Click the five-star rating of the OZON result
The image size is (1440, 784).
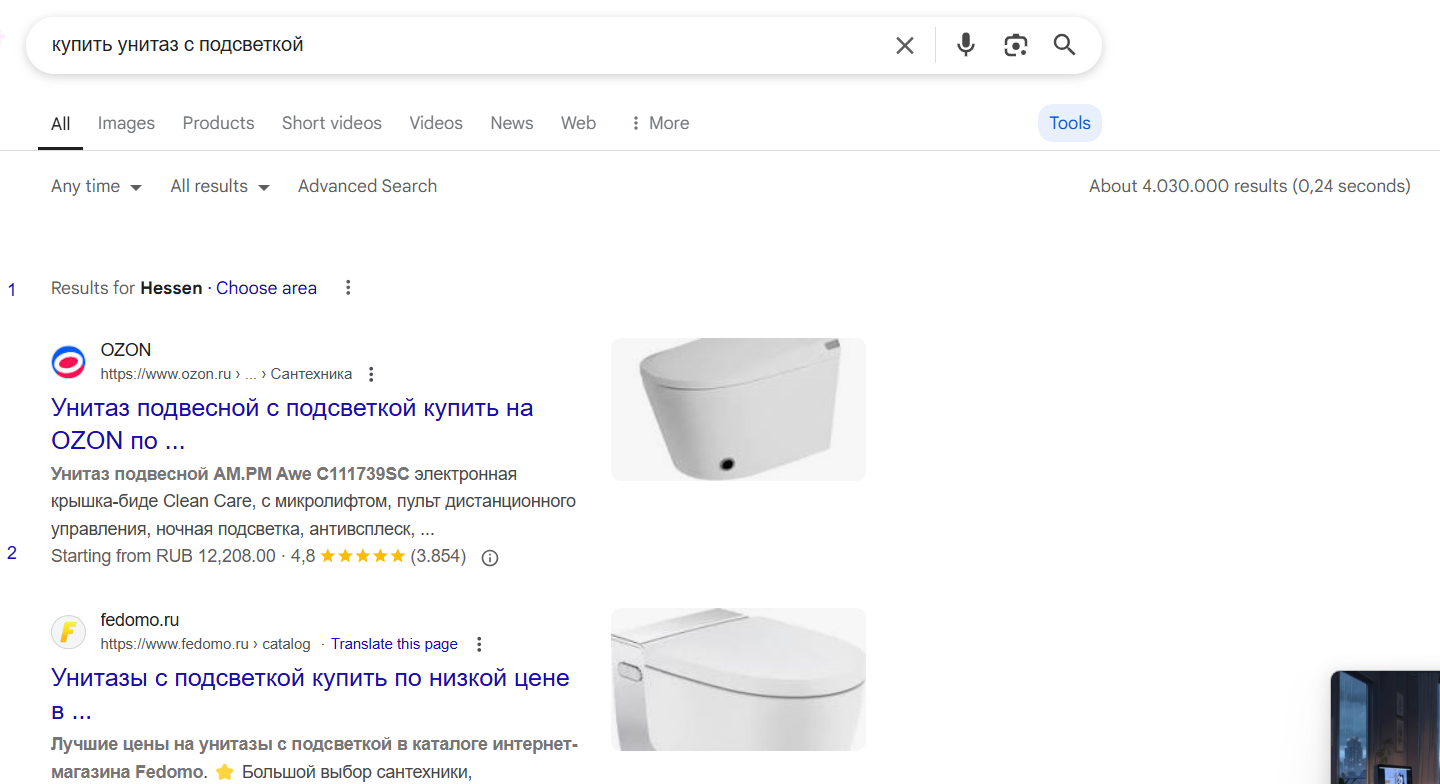[362, 556]
